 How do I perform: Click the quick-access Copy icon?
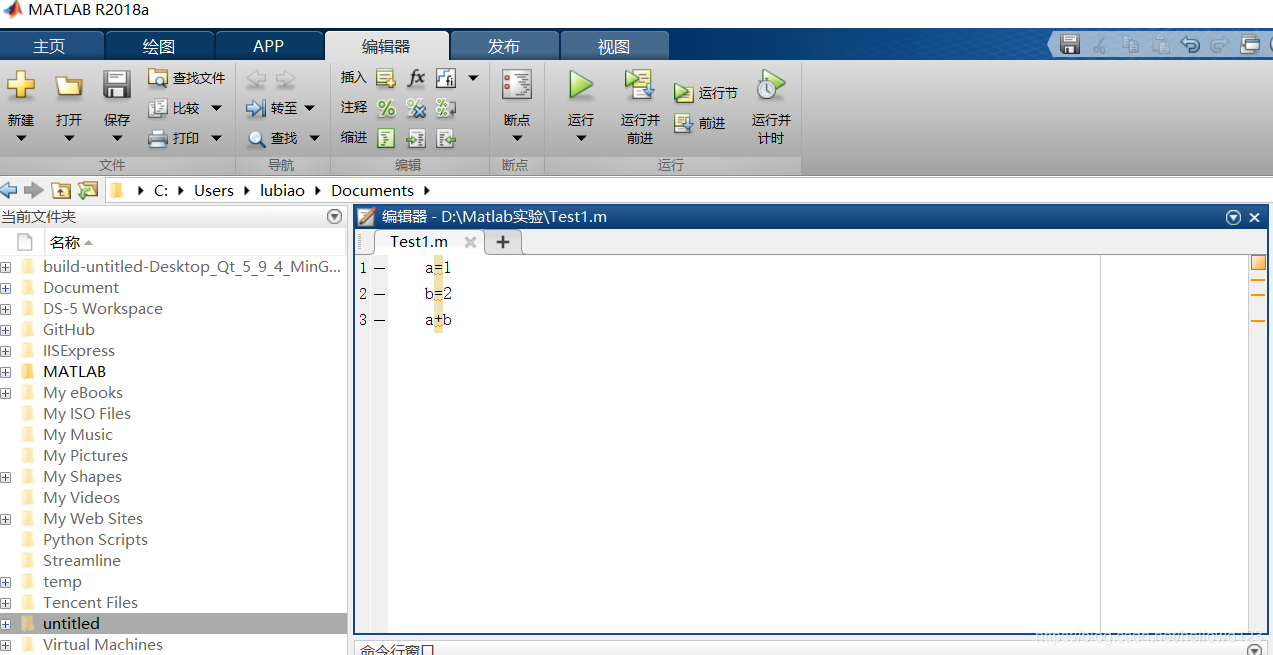1130,44
